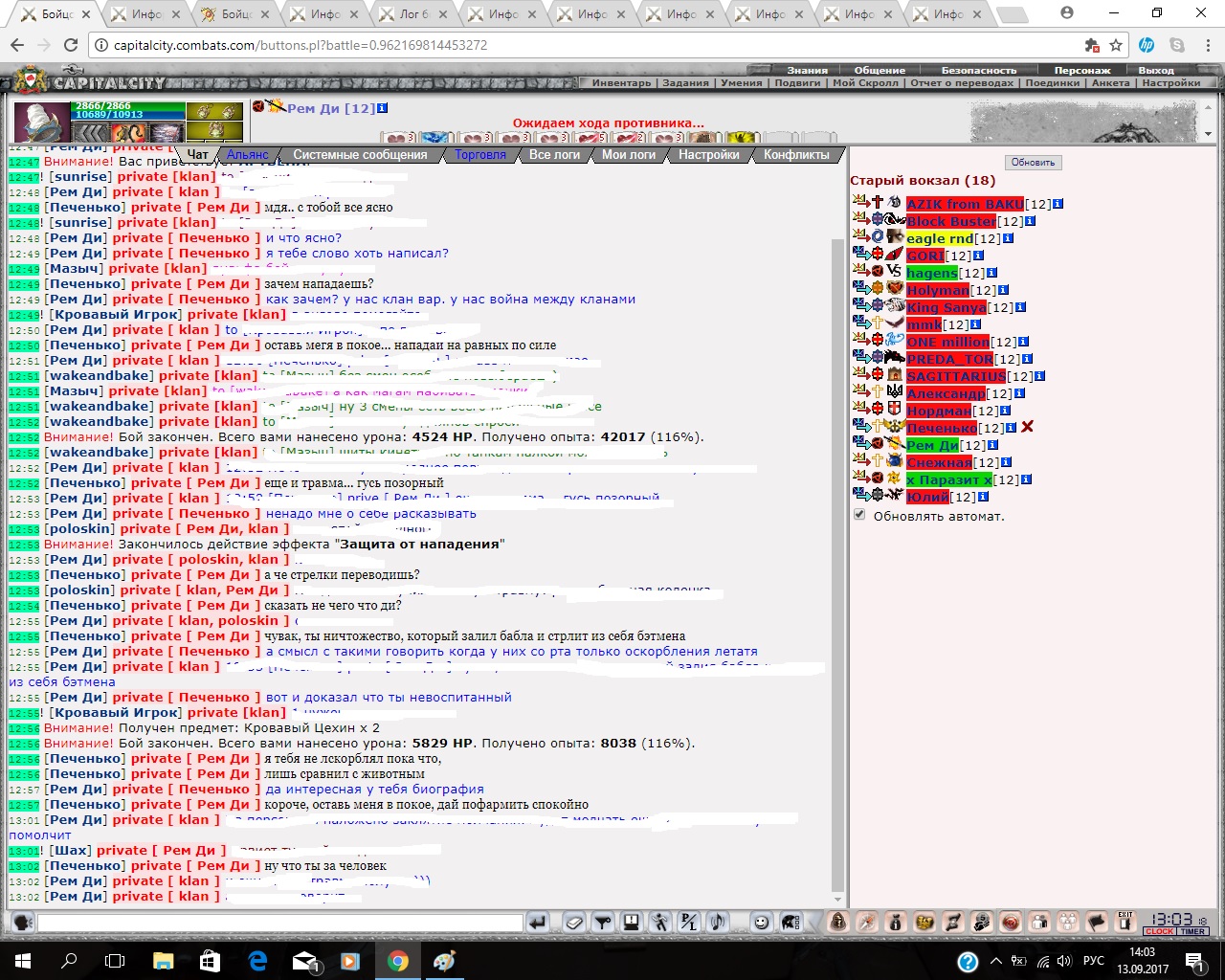Viewport: 1225px width, 980px height.
Task: Open the Мой Скролл link
Action: (x=865, y=82)
